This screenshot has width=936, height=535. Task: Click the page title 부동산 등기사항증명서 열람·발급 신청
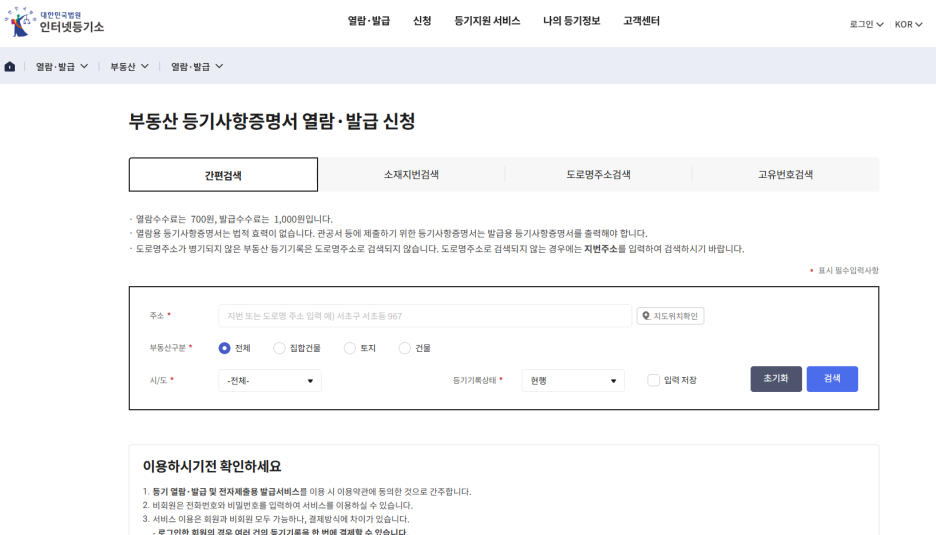coord(272,121)
